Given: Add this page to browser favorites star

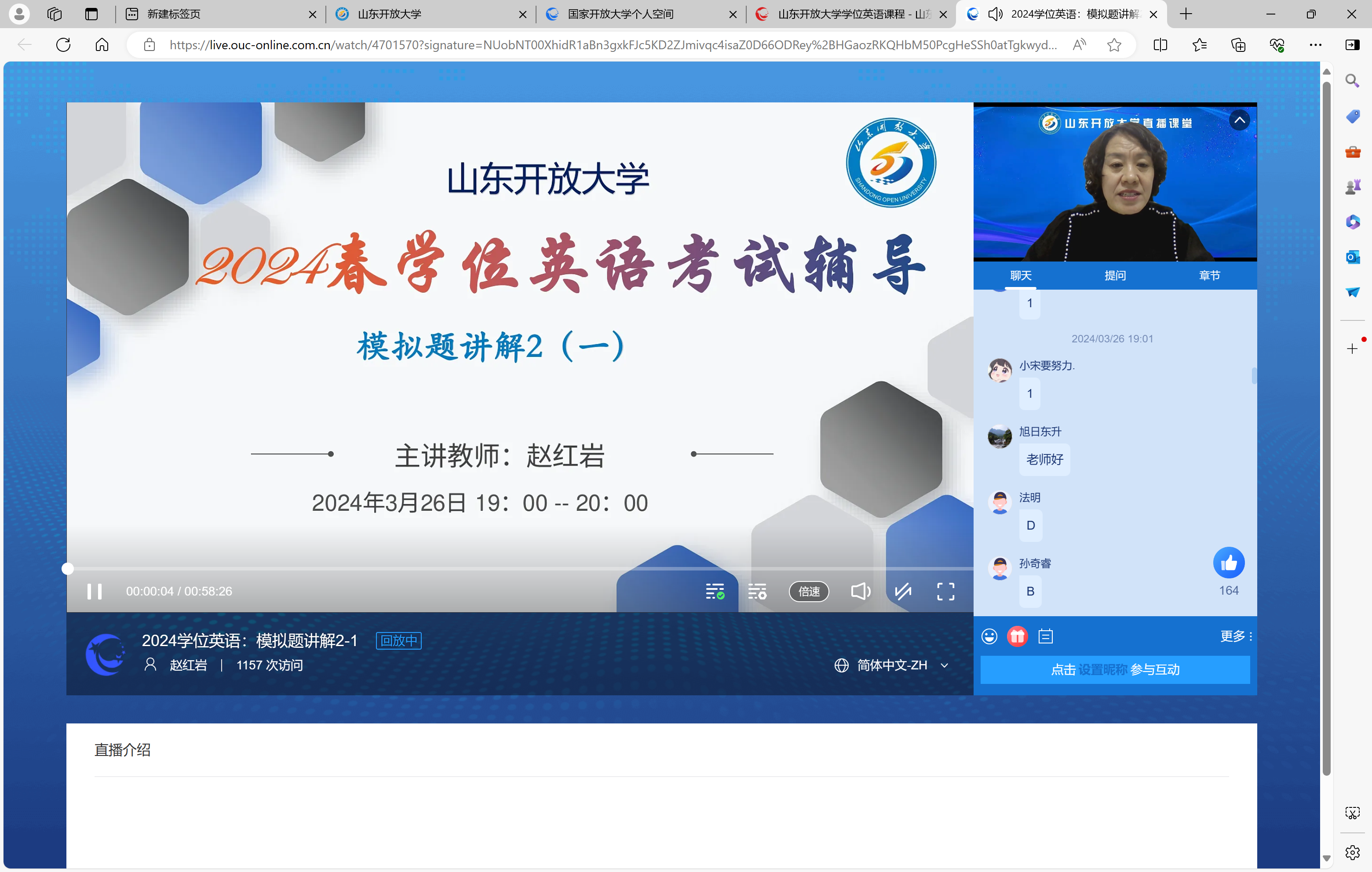Looking at the screenshot, I should pyautogui.click(x=1114, y=45).
